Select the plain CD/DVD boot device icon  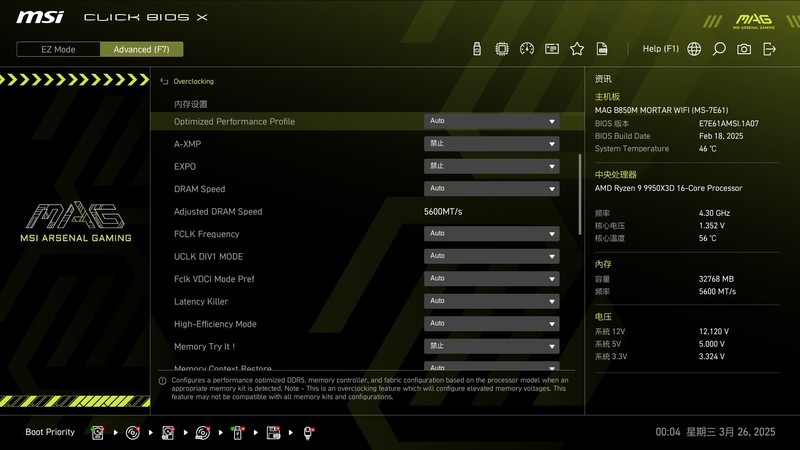pyautogui.click(x=133, y=433)
